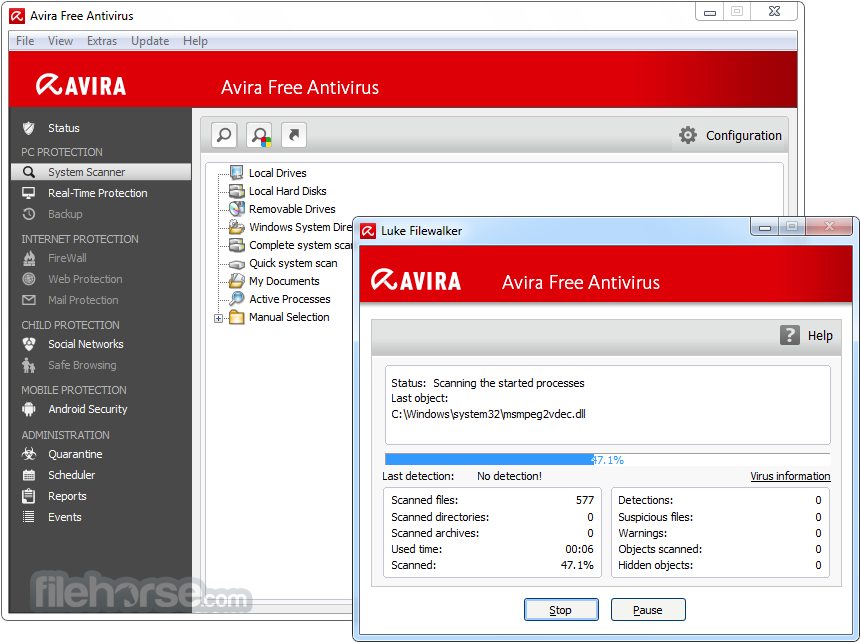Pause the running scan

click(647, 610)
